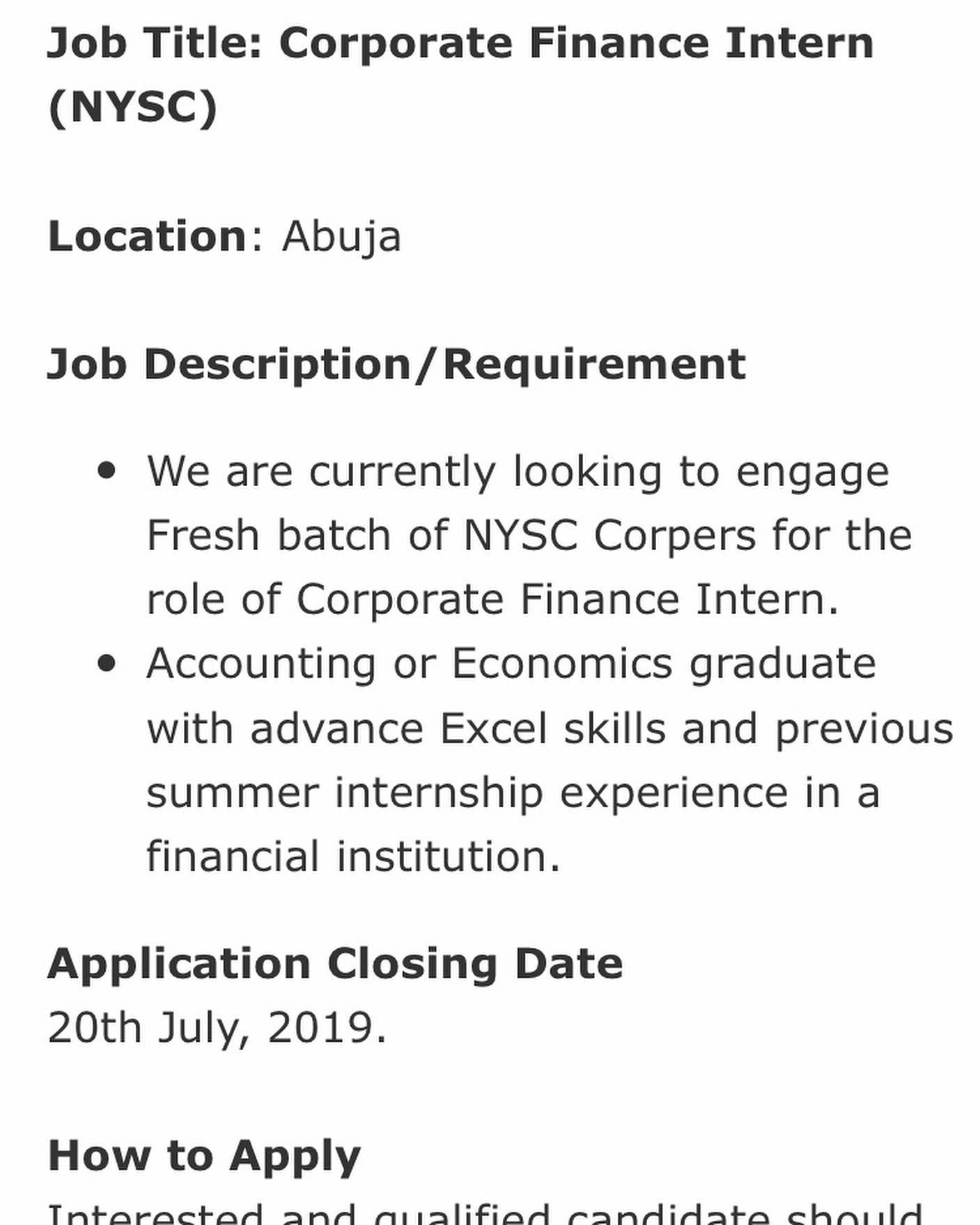Click 'financial institution.' text
This screenshot has width=980, height=1225.
354,857
